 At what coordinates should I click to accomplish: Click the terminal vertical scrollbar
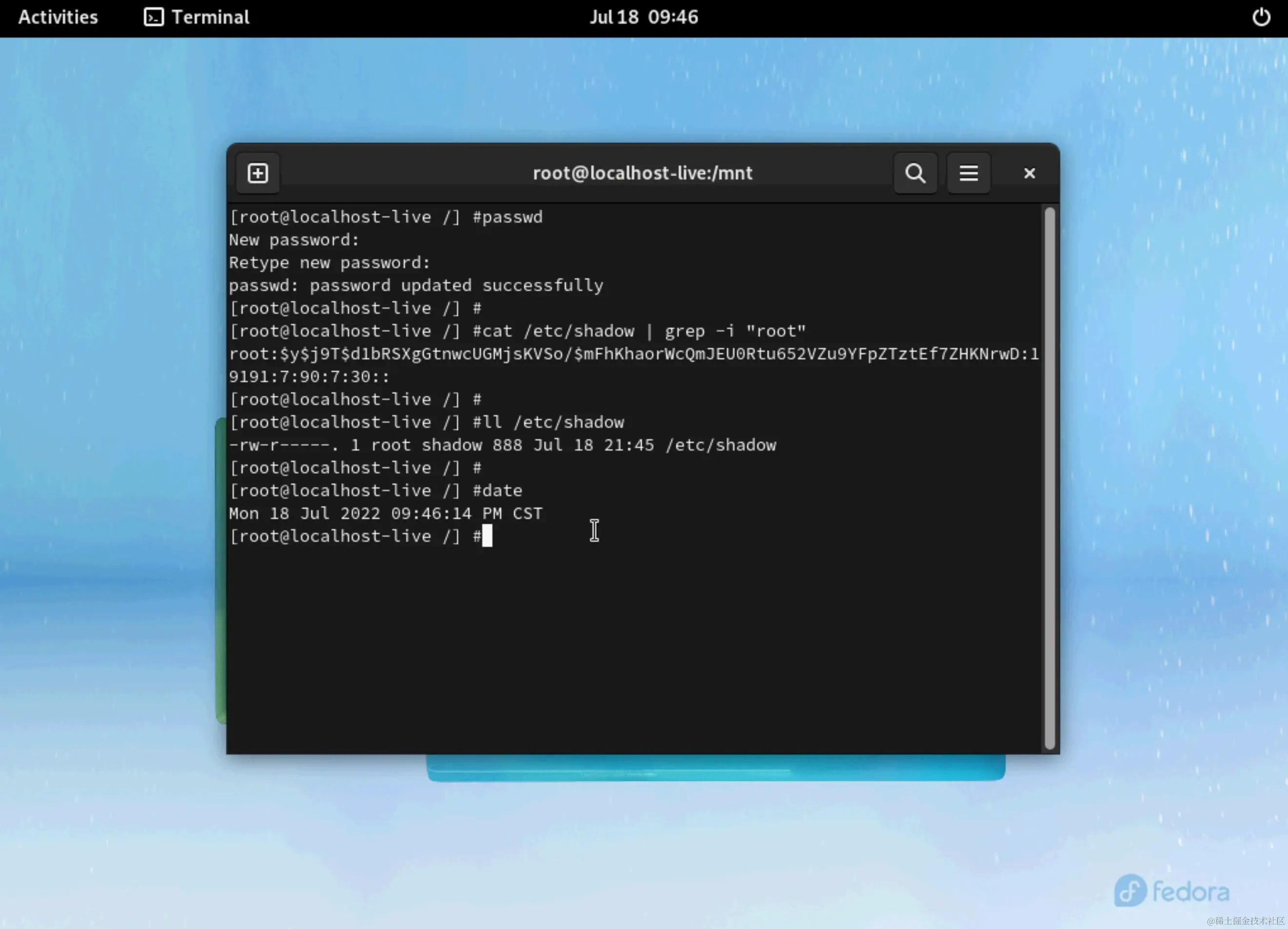[1049, 477]
